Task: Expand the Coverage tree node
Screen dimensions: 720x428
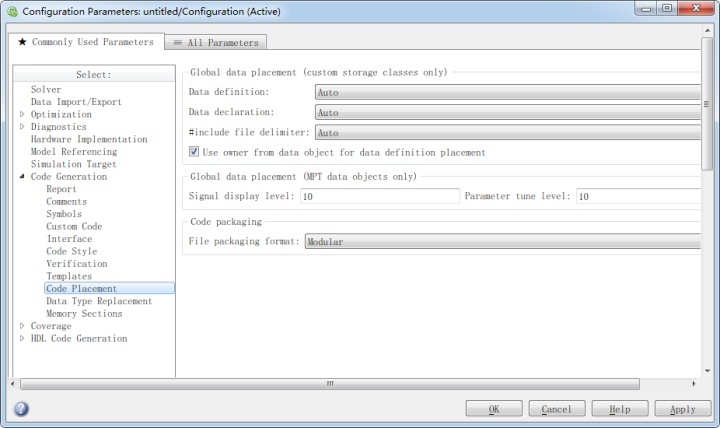Action: pos(22,326)
